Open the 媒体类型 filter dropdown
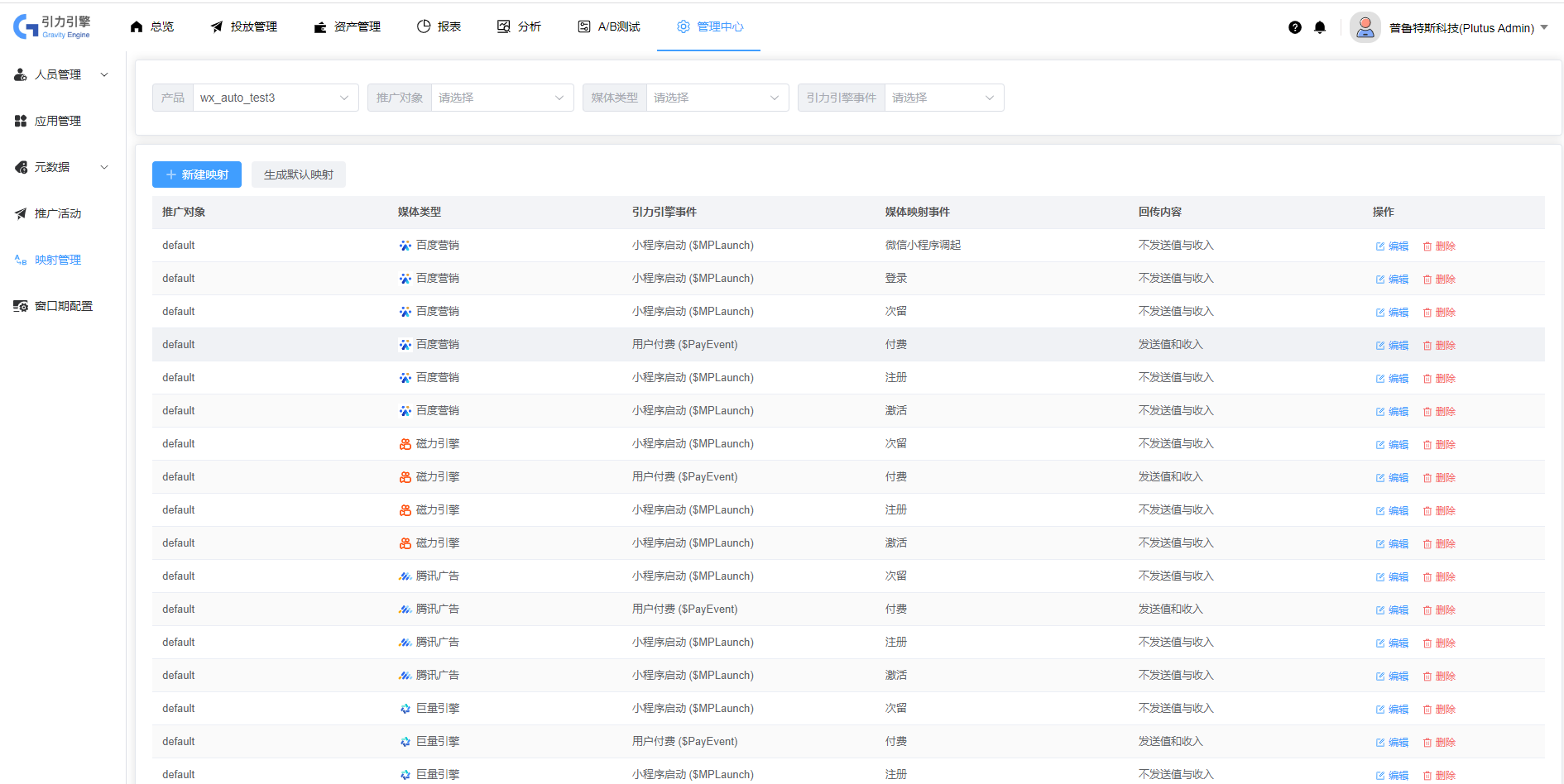 [717, 98]
